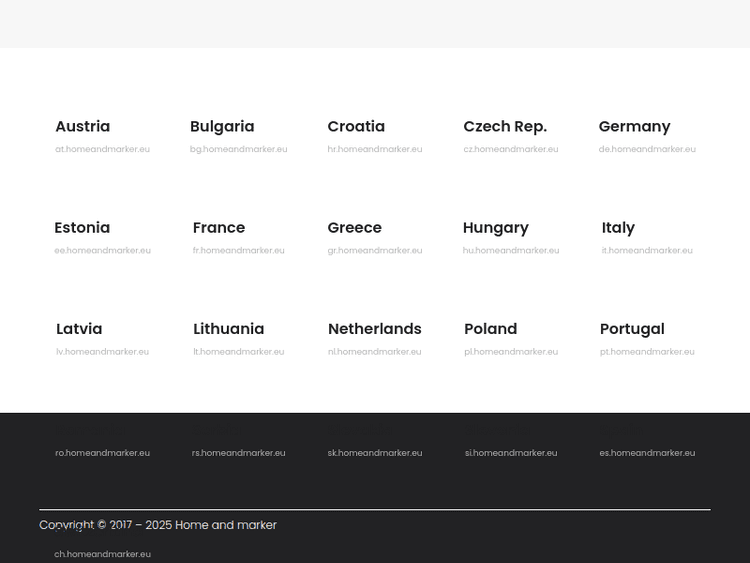Open the ch.homeandmarker.eu link
Image resolution: width=750 pixels, height=563 pixels.
pyautogui.click(x=102, y=554)
